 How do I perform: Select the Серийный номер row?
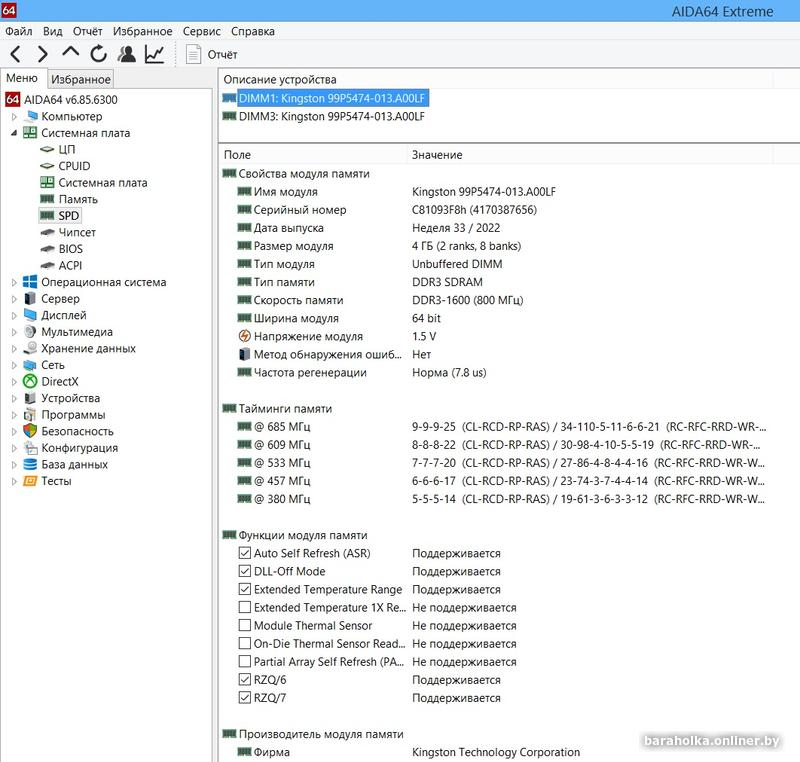[x=387, y=210]
